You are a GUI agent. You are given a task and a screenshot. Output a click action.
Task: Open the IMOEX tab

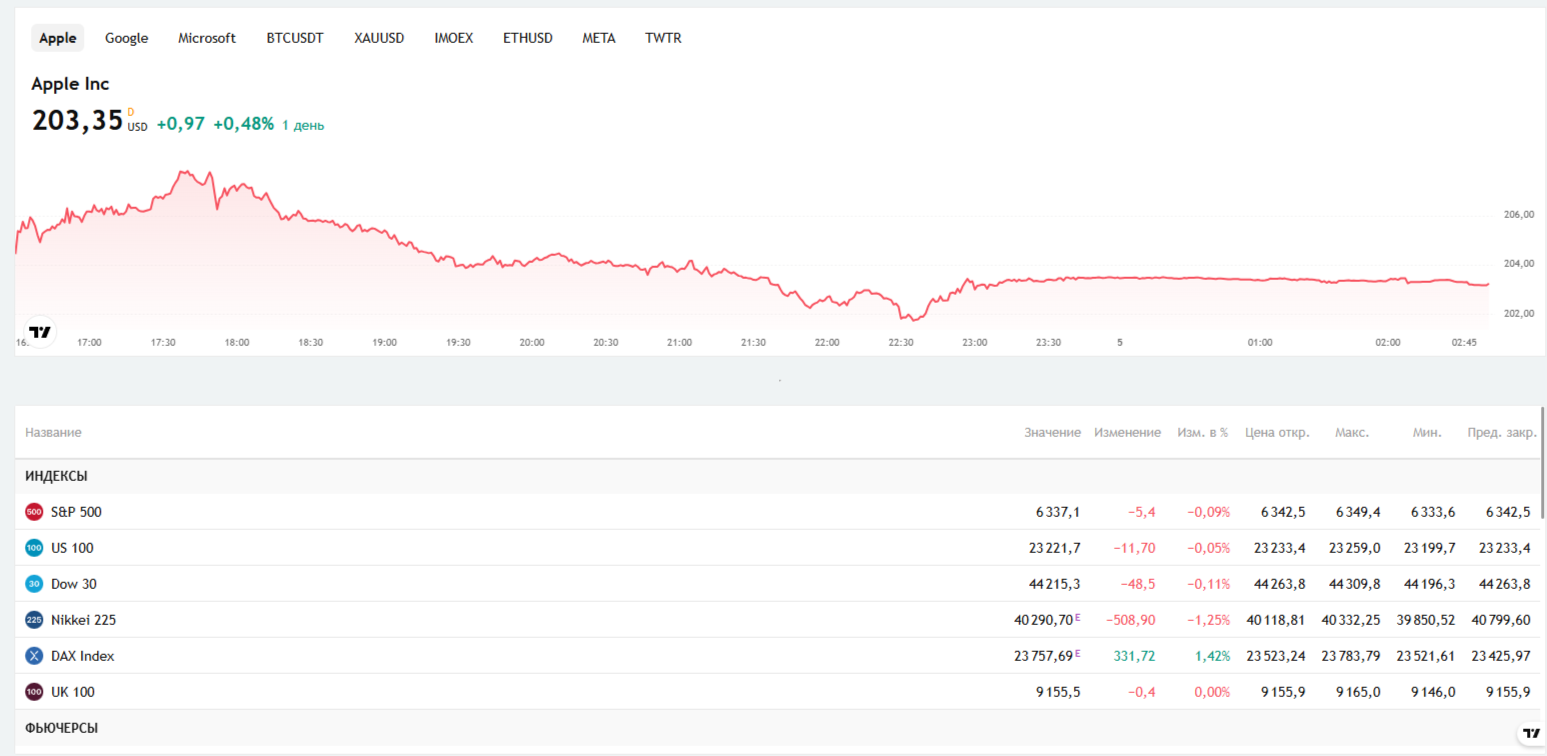pyautogui.click(x=454, y=38)
